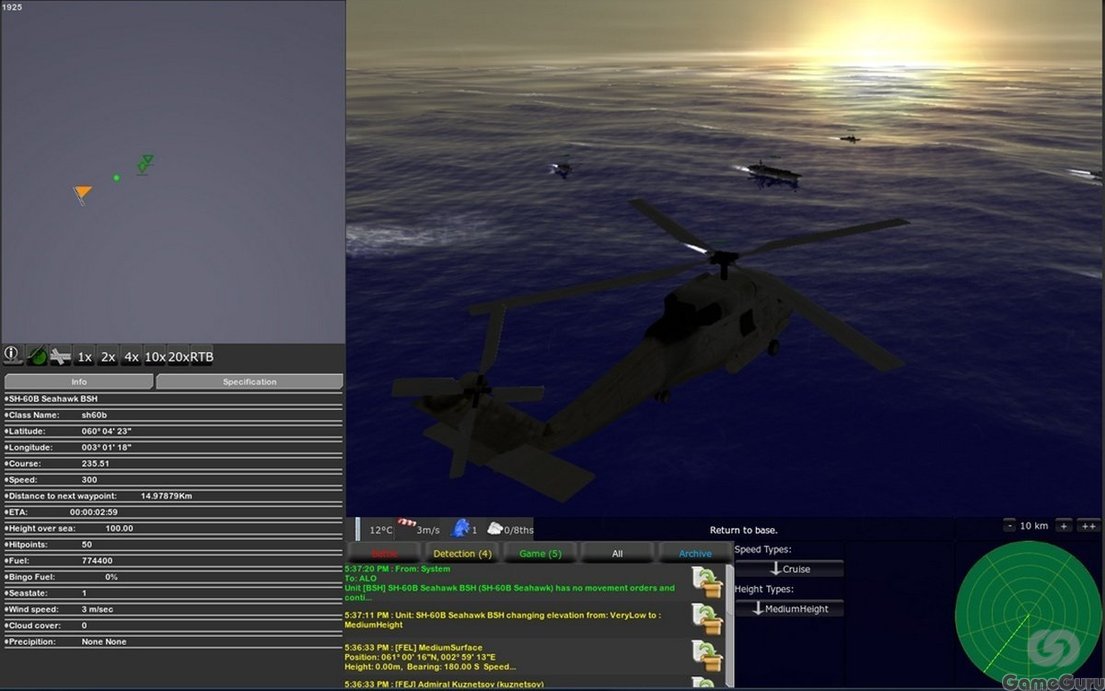Click the aircraft launch icon in toolbar

point(60,356)
